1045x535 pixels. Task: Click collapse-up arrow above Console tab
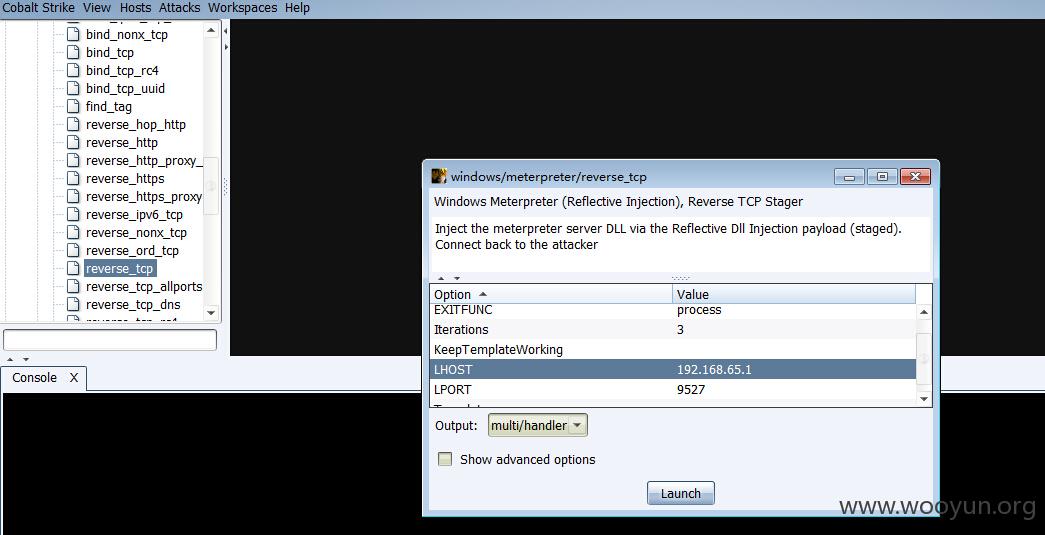[x=9, y=359]
